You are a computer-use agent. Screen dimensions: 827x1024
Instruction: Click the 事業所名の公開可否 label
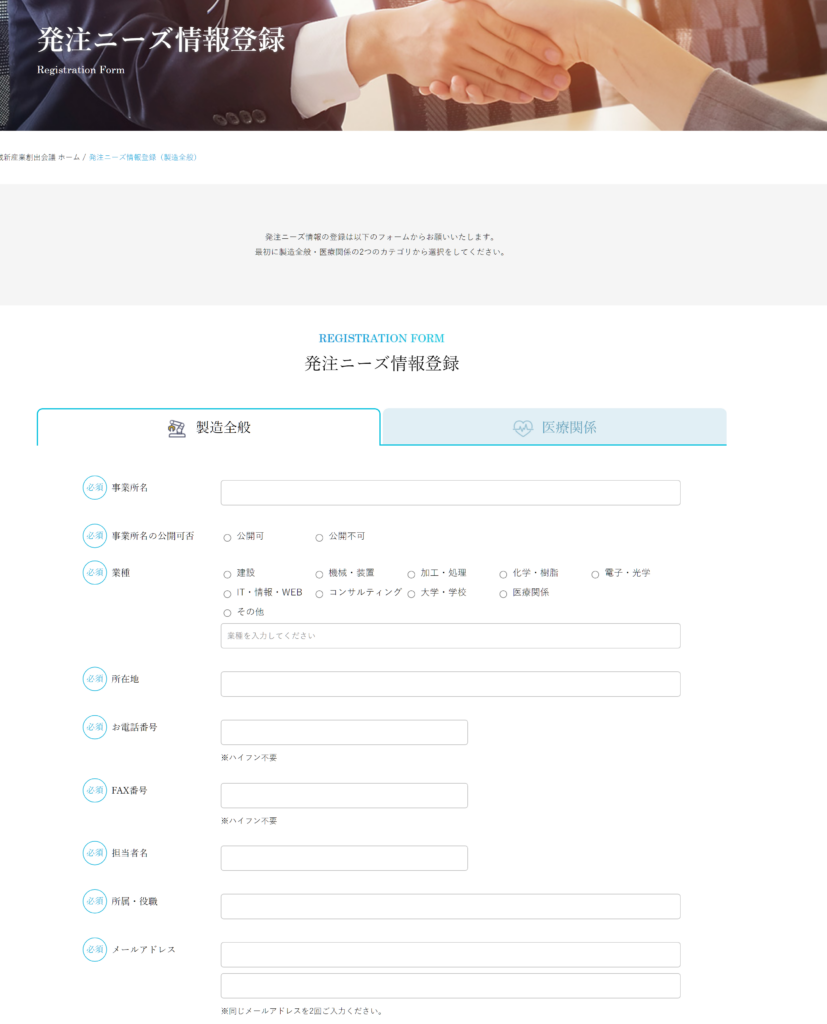click(153, 536)
